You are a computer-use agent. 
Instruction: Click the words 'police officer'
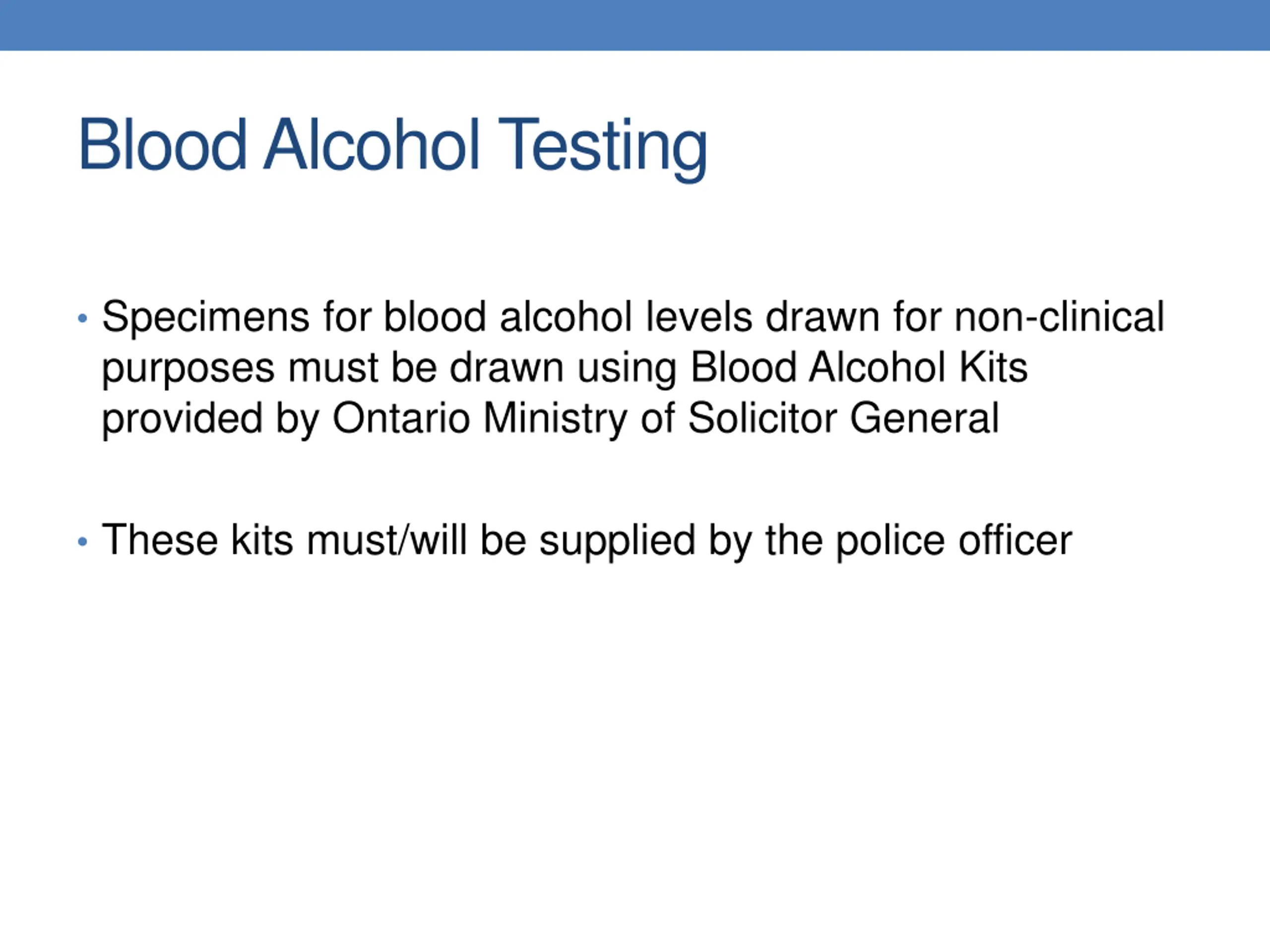coord(953,540)
